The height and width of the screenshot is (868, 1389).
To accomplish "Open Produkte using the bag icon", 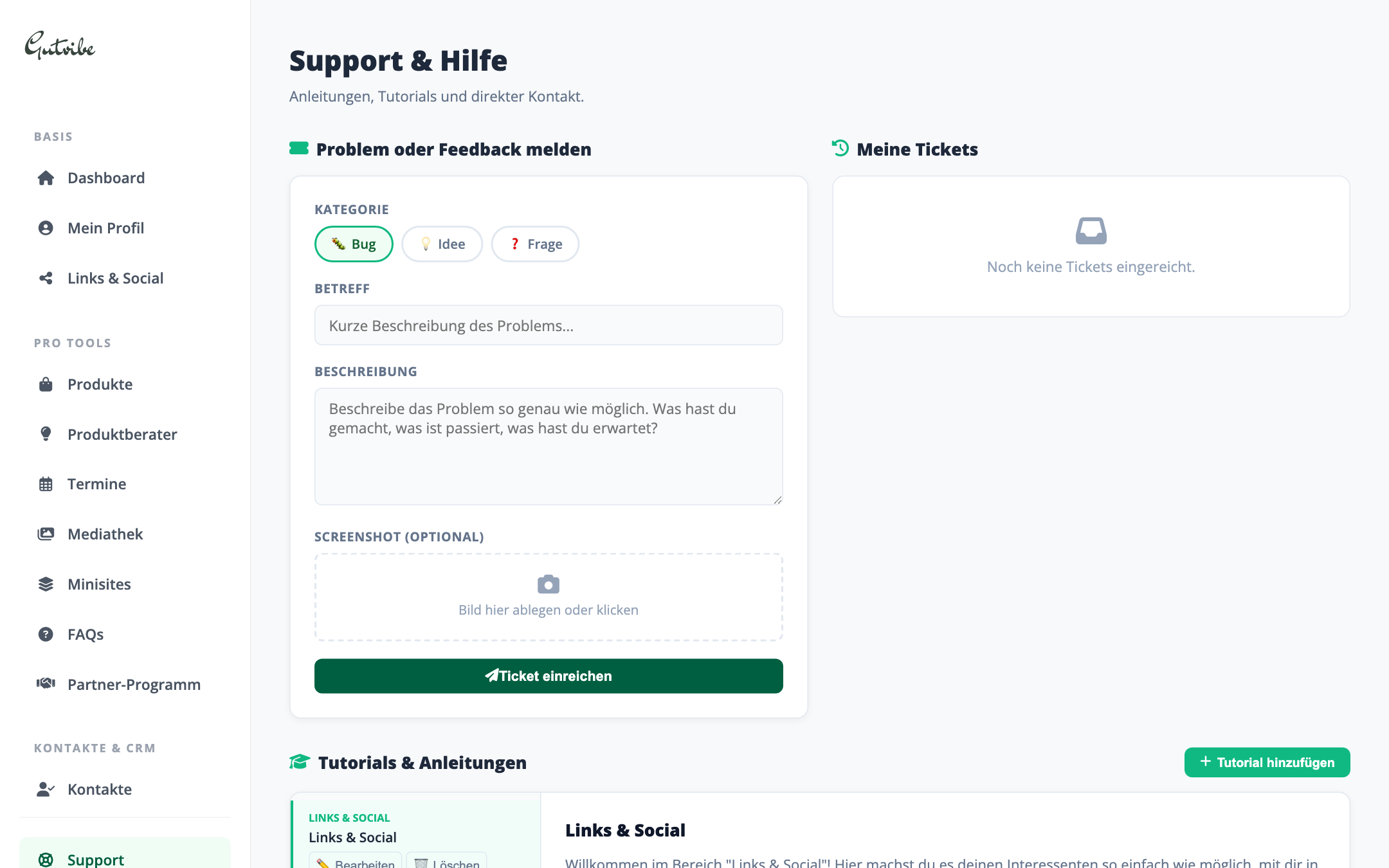I will pyautogui.click(x=46, y=384).
